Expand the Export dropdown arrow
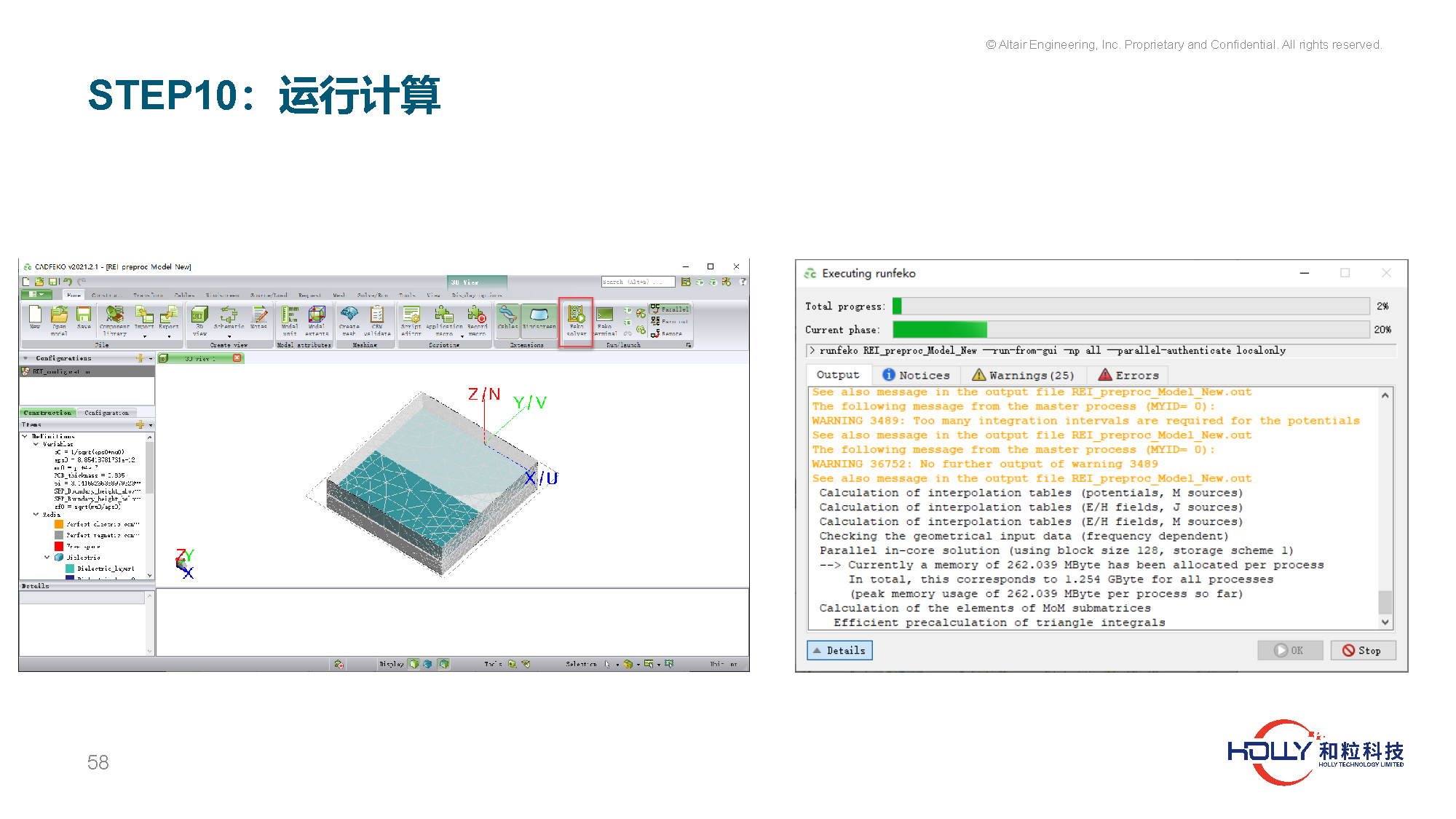 [169, 336]
